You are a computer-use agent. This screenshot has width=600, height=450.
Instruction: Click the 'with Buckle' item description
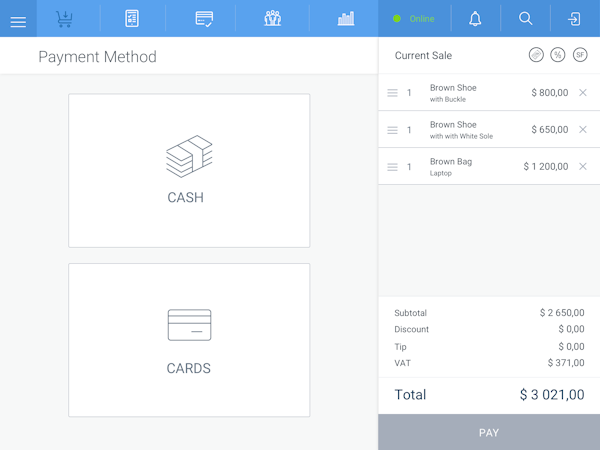click(x=448, y=99)
